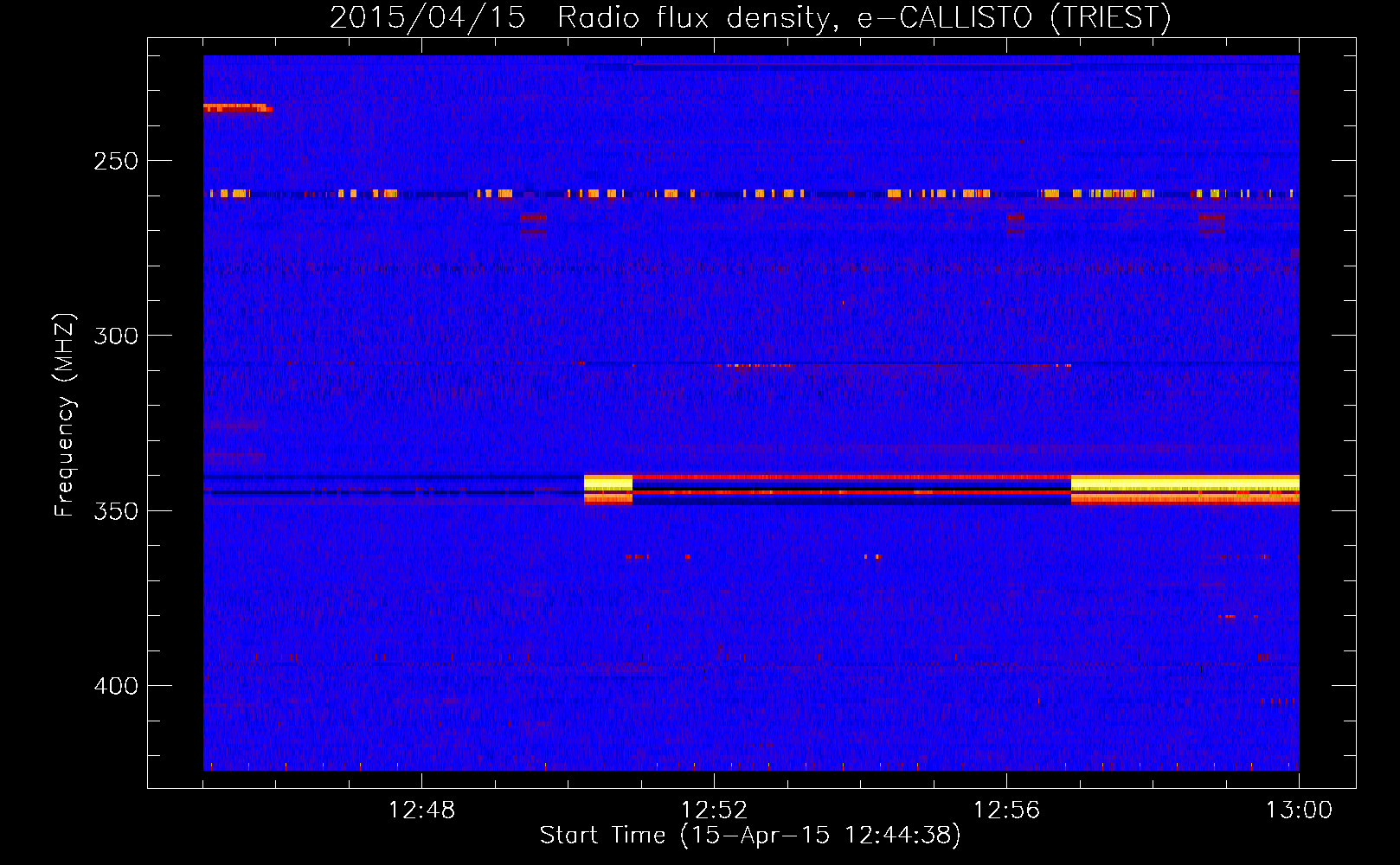Click the red emission band near 12:54 at 345 MHz
Viewport: 1400px width, 865px height.
(x=851, y=491)
